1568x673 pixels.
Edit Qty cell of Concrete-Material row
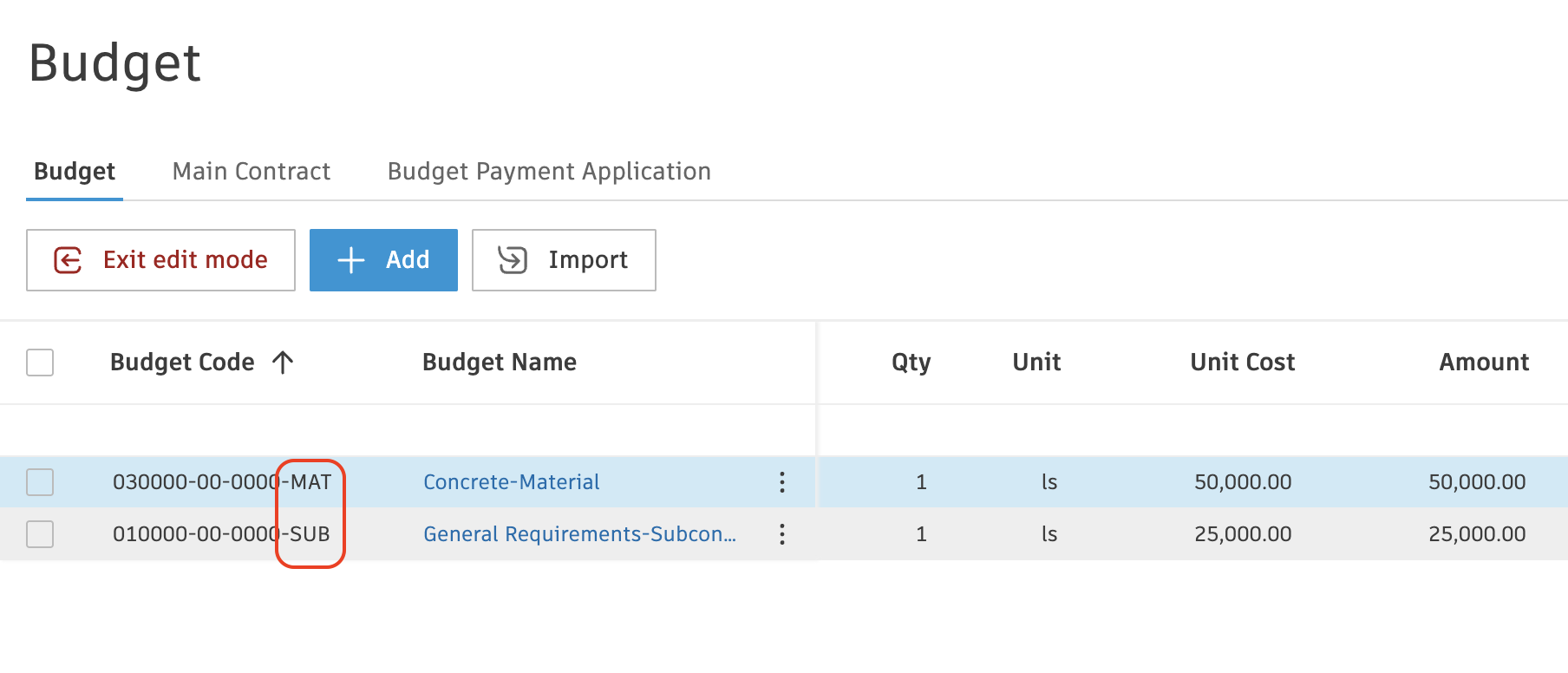click(921, 482)
